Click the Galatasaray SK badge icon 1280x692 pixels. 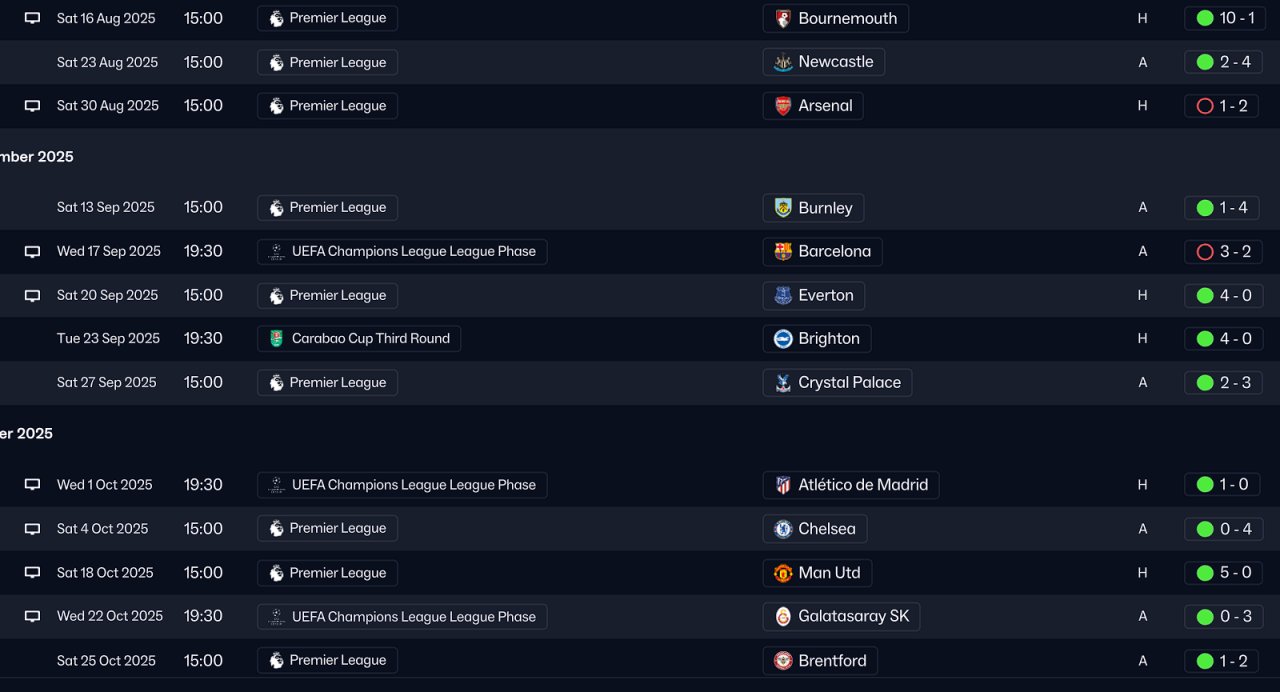(x=784, y=617)
